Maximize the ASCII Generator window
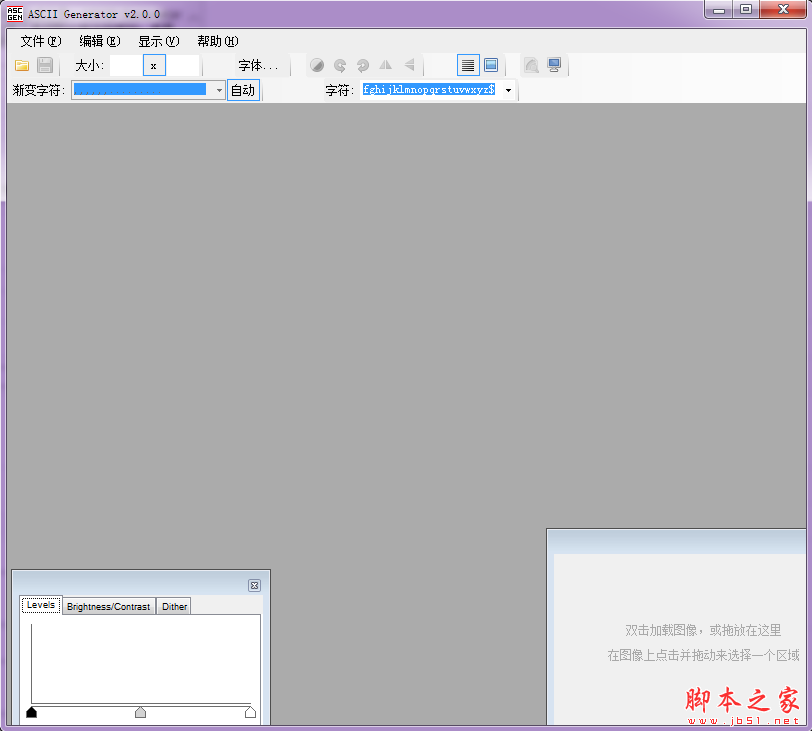The height and width of the screenshot is (732, 812). point(746,10)
